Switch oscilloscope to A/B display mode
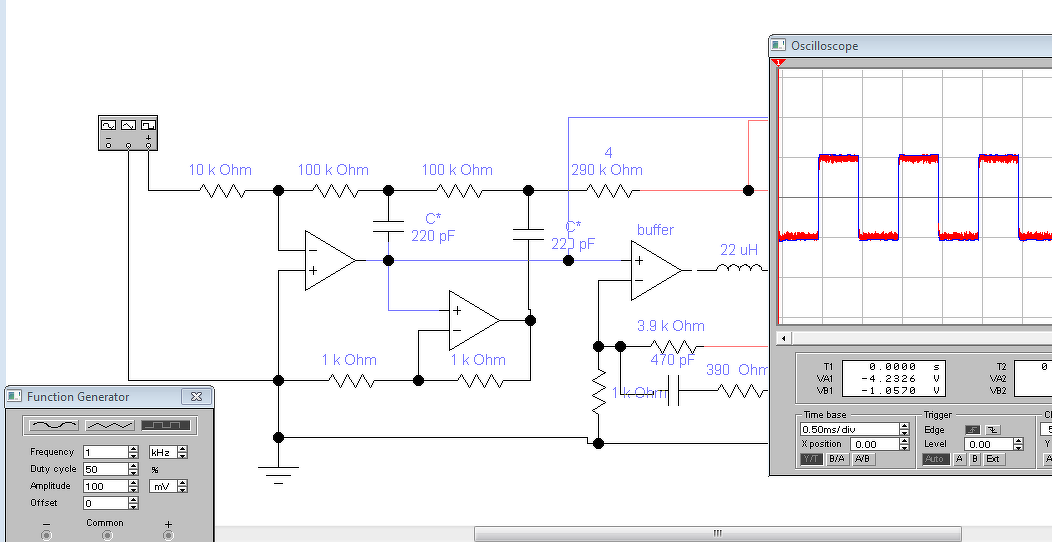Image resolution: width=1052 pixels, height=542 pixels. (862, 459)
